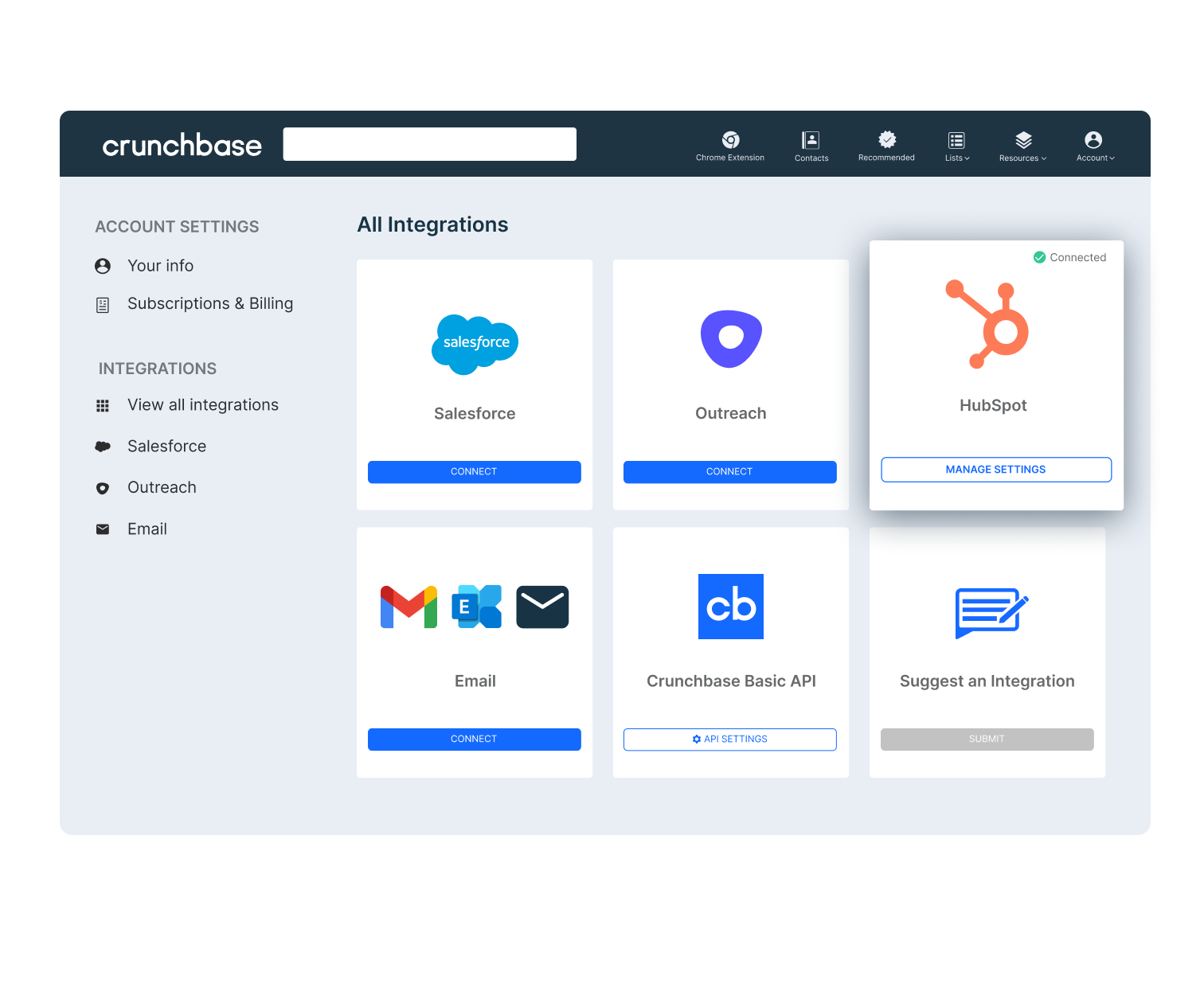The height and width of the screenshot is (1003, 1204).
Task: Connect the Email integration
Action: (475, 740)
